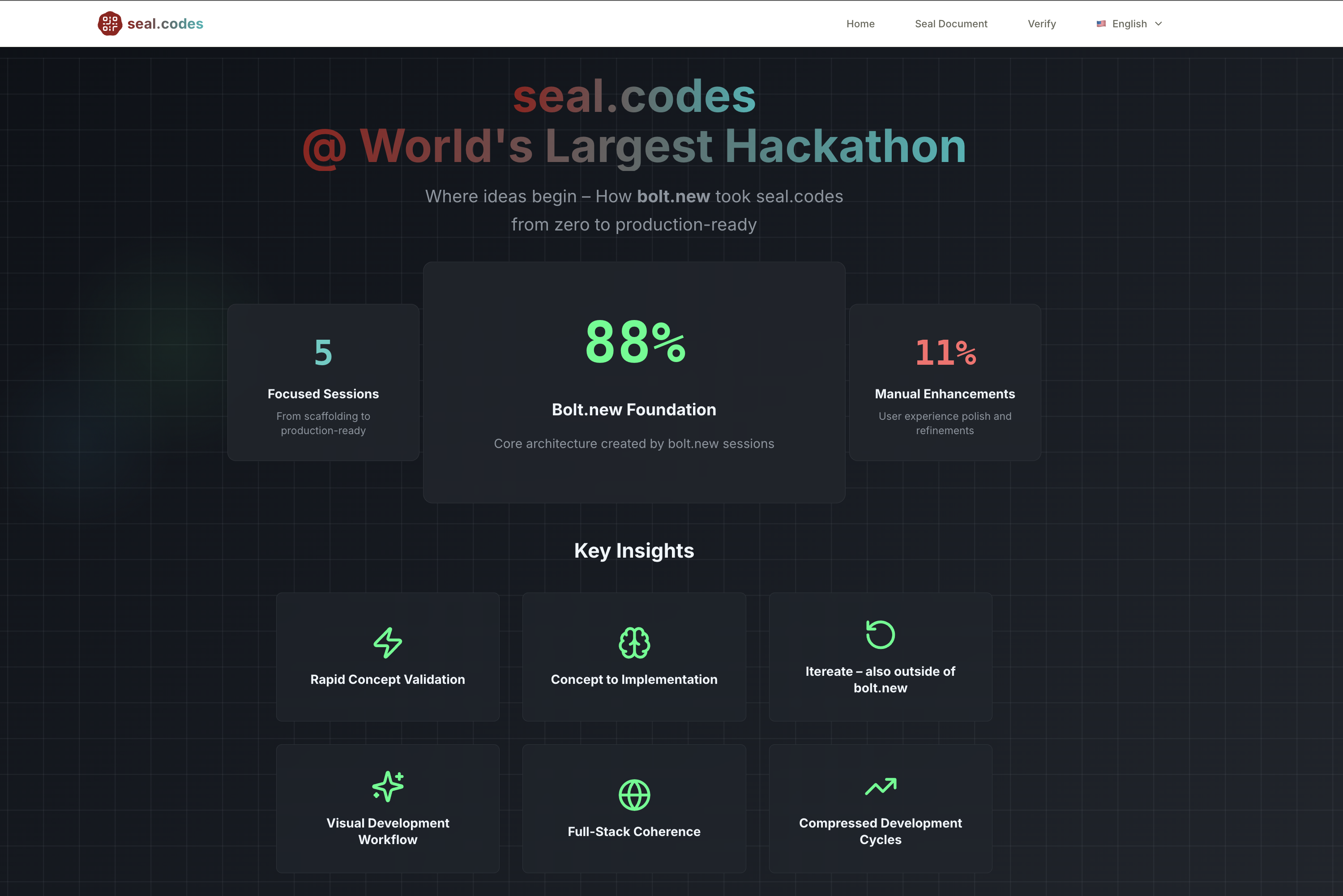Click the globe icon for Full-Stack Coherence
1343x896 pixels.
click(634, 794)
